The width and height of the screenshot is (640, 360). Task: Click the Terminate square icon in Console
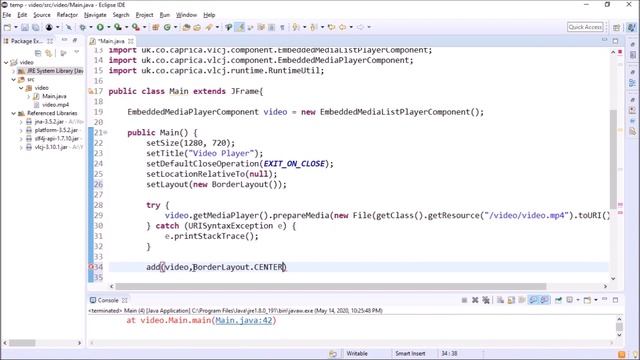point(464,300)
